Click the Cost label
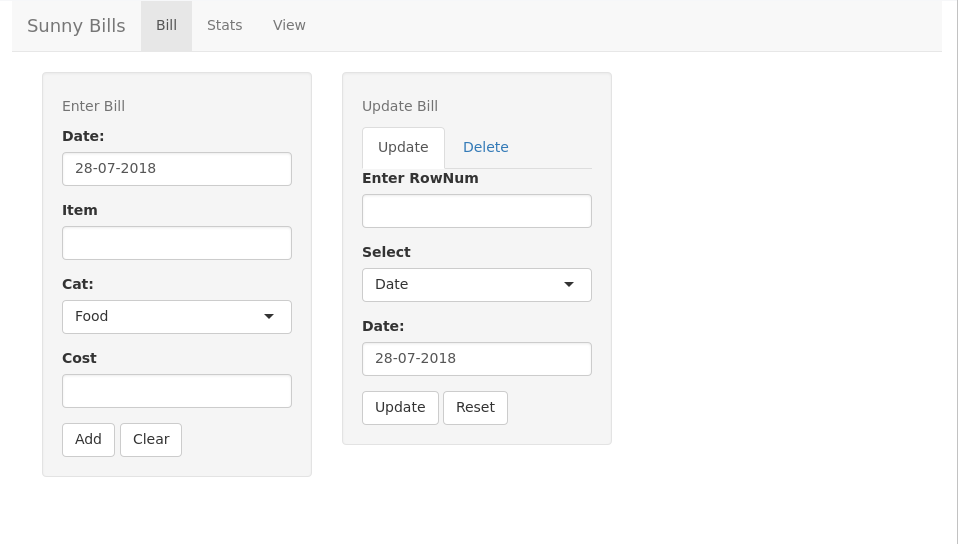 tap(79, 358)
